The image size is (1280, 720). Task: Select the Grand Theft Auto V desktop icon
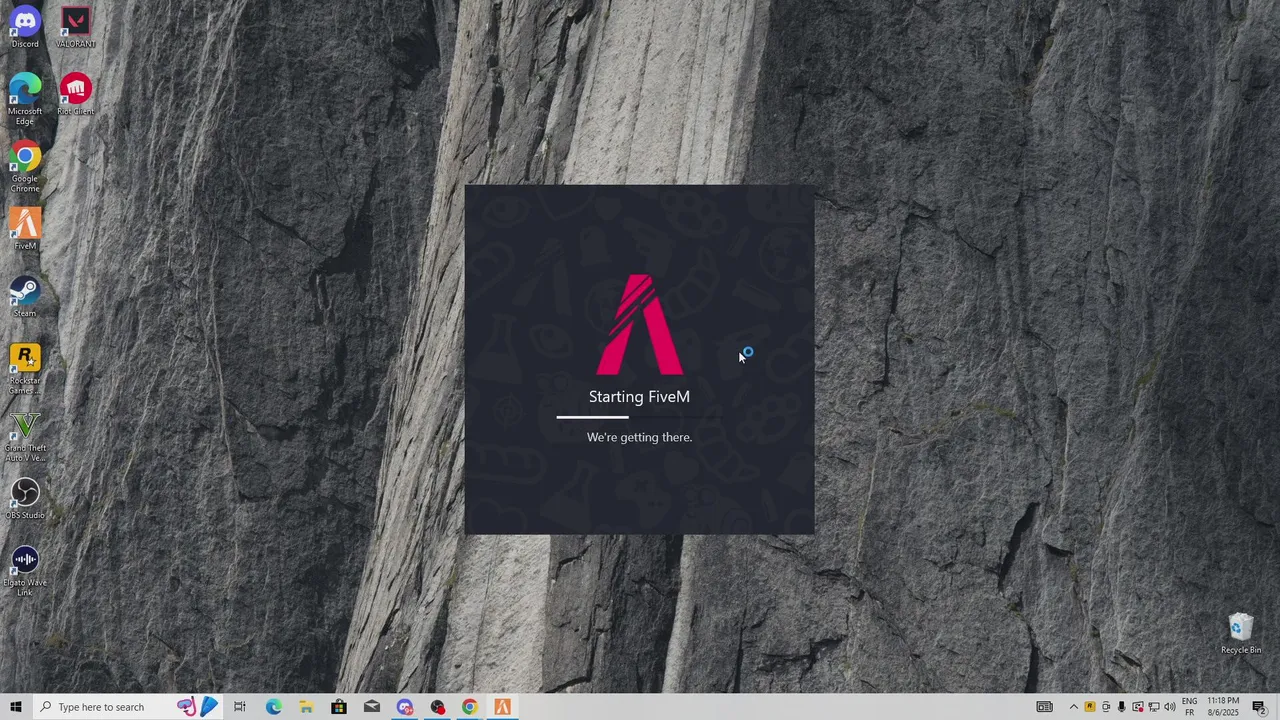click(25, 437)
